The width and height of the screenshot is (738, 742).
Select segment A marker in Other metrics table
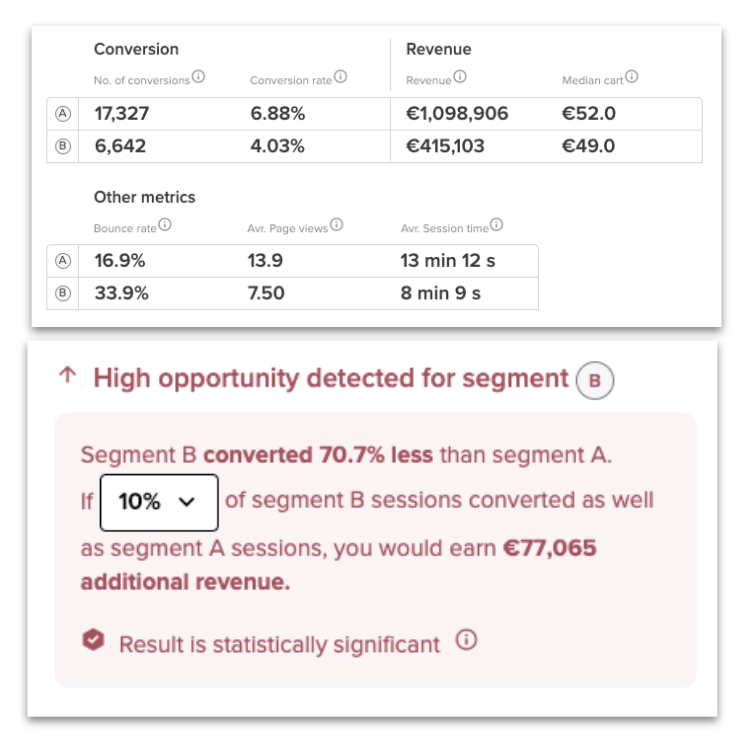pyautogui.click(x=63, y=261)
